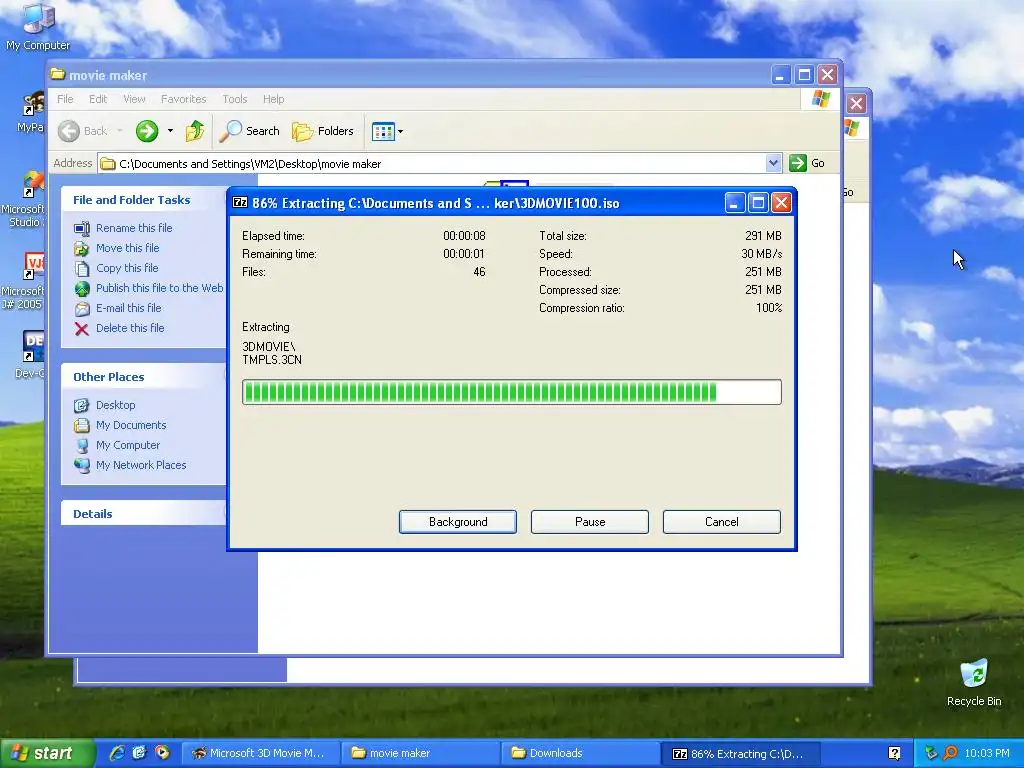Minimize the 7-Zip extraction dialog
Image resolution: width=1024 pixels, height=768 pixels.
pyautogui.click(x=734, y=203)
